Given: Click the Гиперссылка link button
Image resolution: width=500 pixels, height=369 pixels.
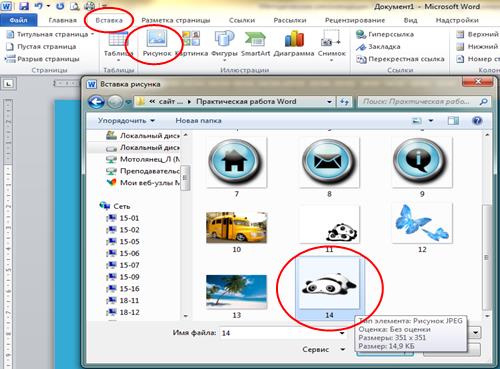Looking at the screenshot, I should pyautogui.click(x=385, y=34).
